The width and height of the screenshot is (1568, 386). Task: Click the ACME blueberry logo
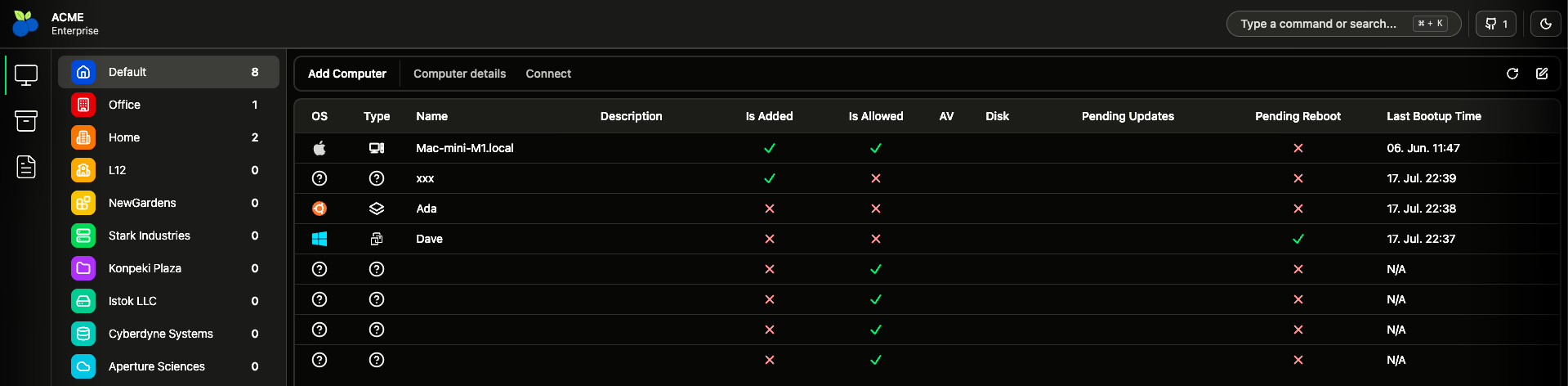tap(25, 24)
